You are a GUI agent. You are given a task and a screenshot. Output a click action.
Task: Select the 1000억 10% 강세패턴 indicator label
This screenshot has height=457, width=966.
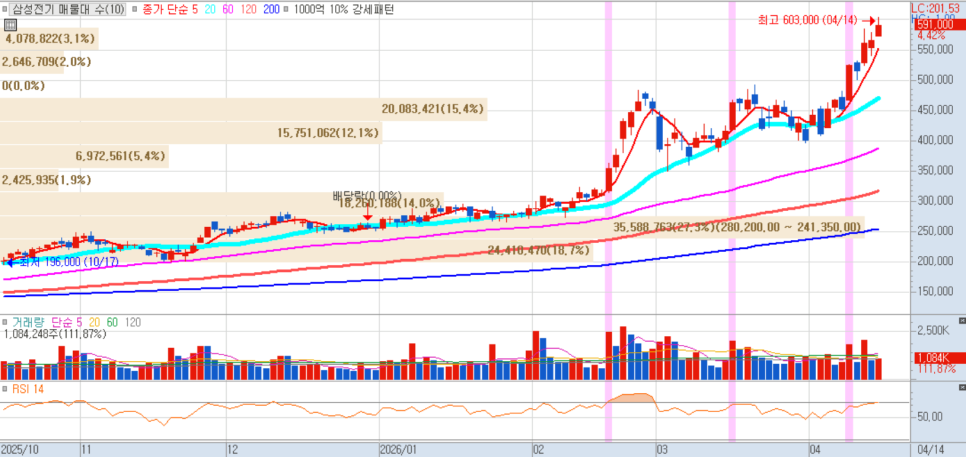click(344, 9)
